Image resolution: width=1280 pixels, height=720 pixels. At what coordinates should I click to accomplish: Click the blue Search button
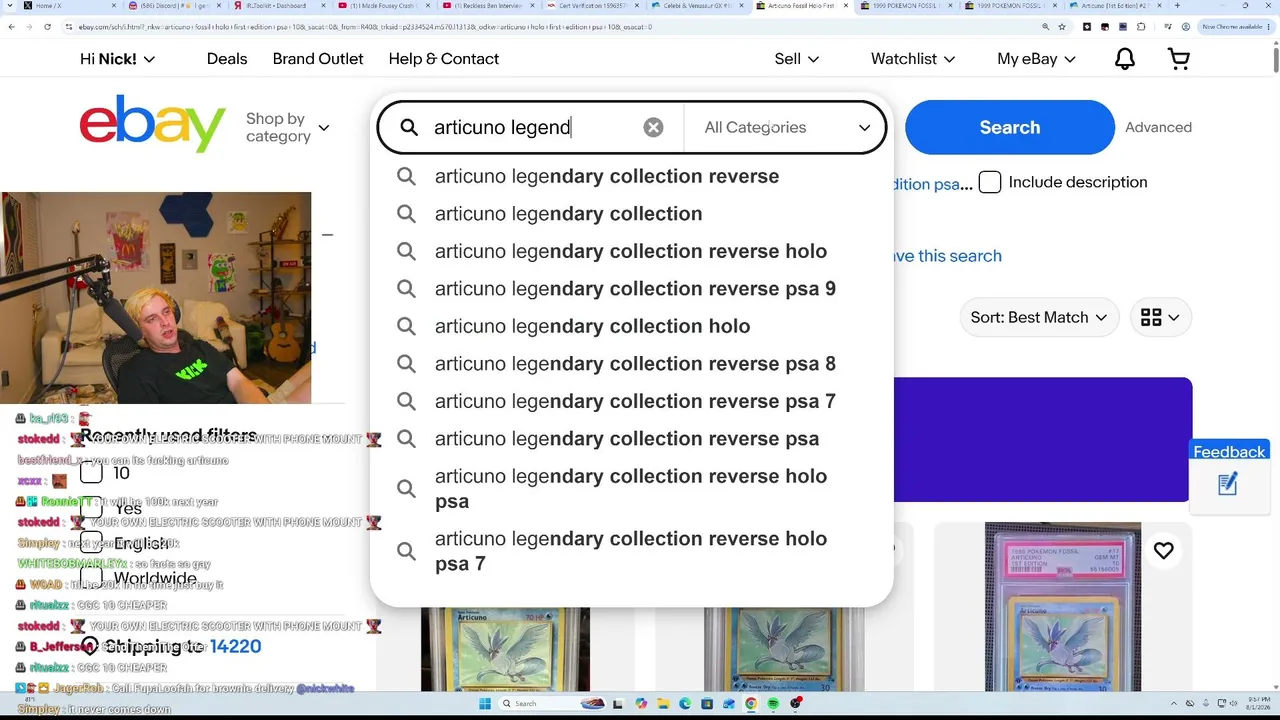(x=1010, y=127)
